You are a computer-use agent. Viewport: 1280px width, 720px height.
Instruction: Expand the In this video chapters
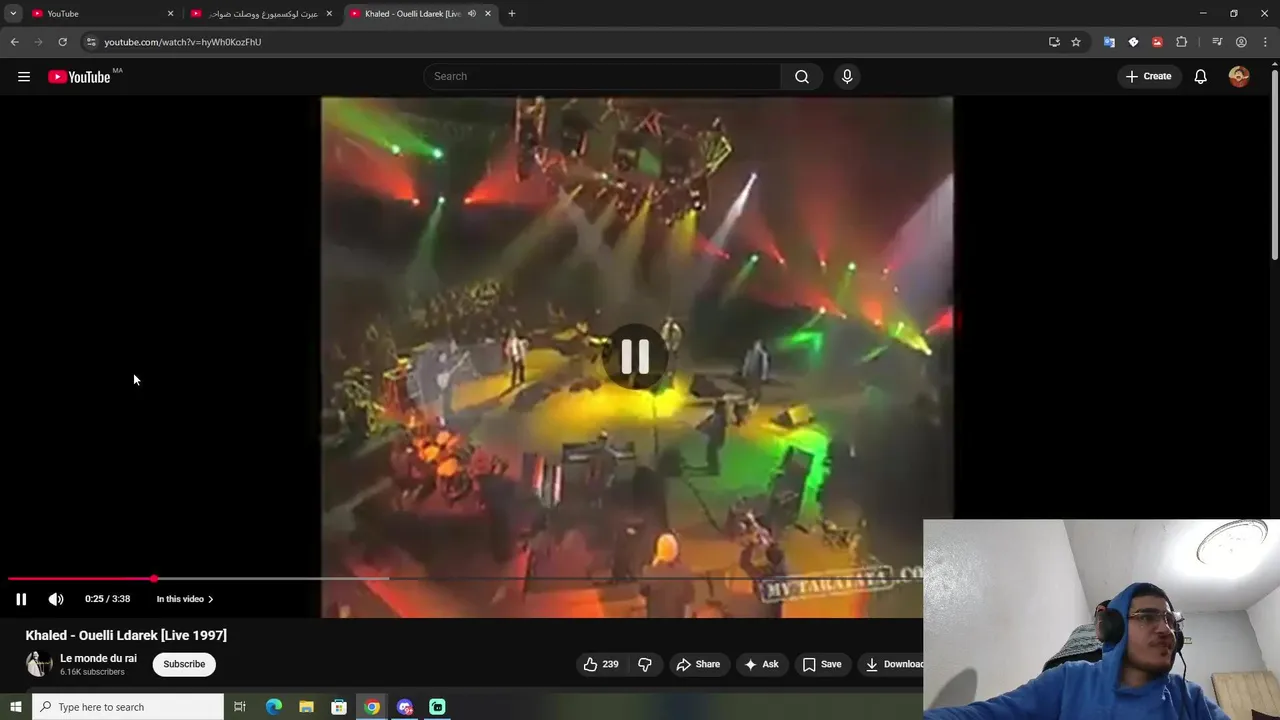pyautogui.click(x=185, y=599)
